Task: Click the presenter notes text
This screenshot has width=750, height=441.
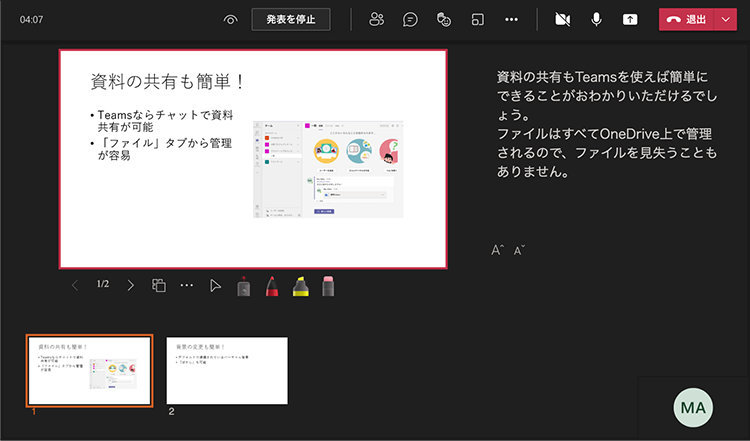Action: [607, 124]
